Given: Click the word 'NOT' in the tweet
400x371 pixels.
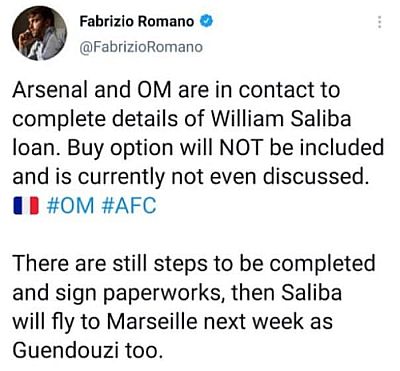Looking at the screenshot, I should 240,147.
